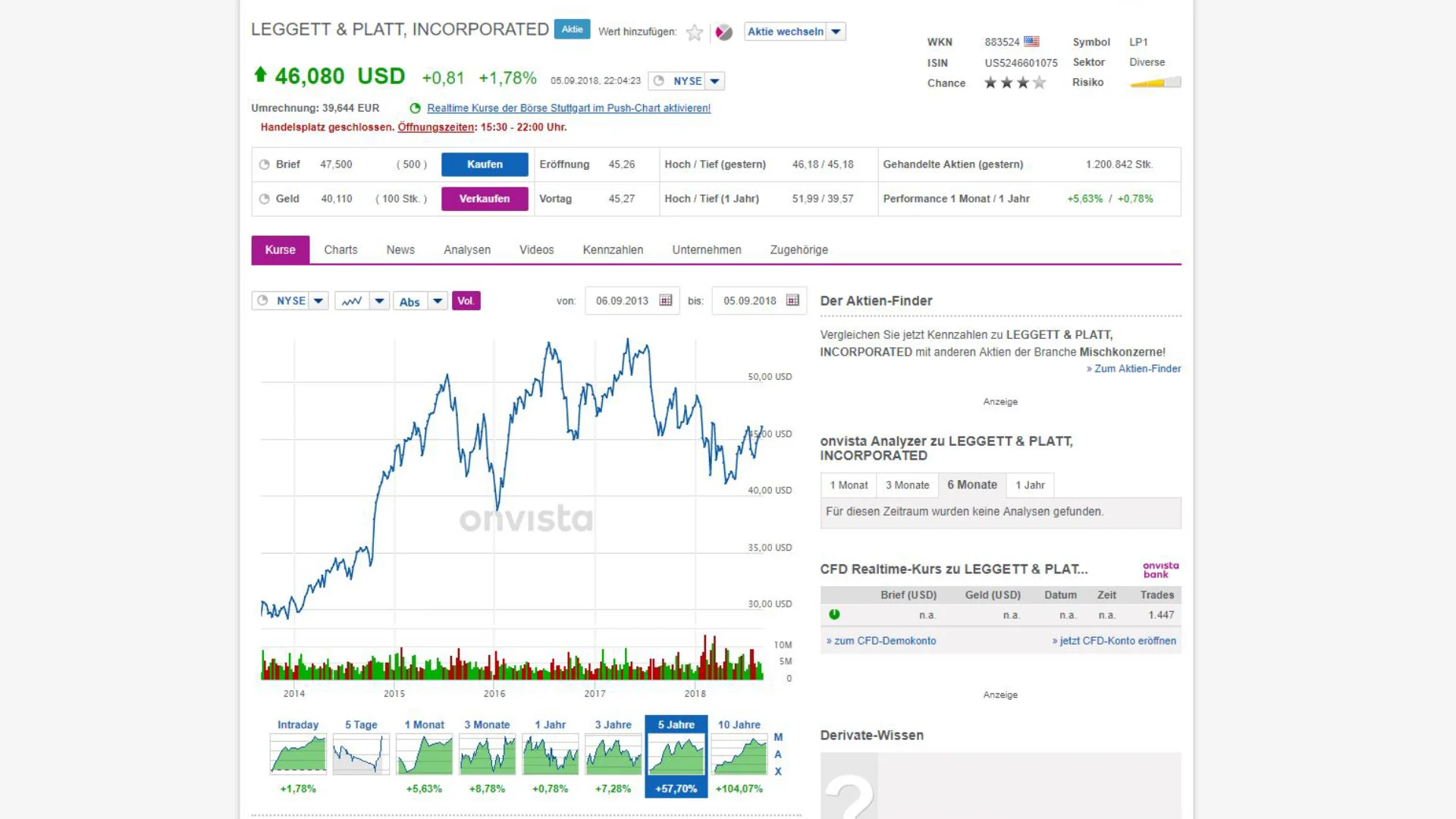
Task: Select the 3 Monate analyzer tab
Action: pos(907,485)
